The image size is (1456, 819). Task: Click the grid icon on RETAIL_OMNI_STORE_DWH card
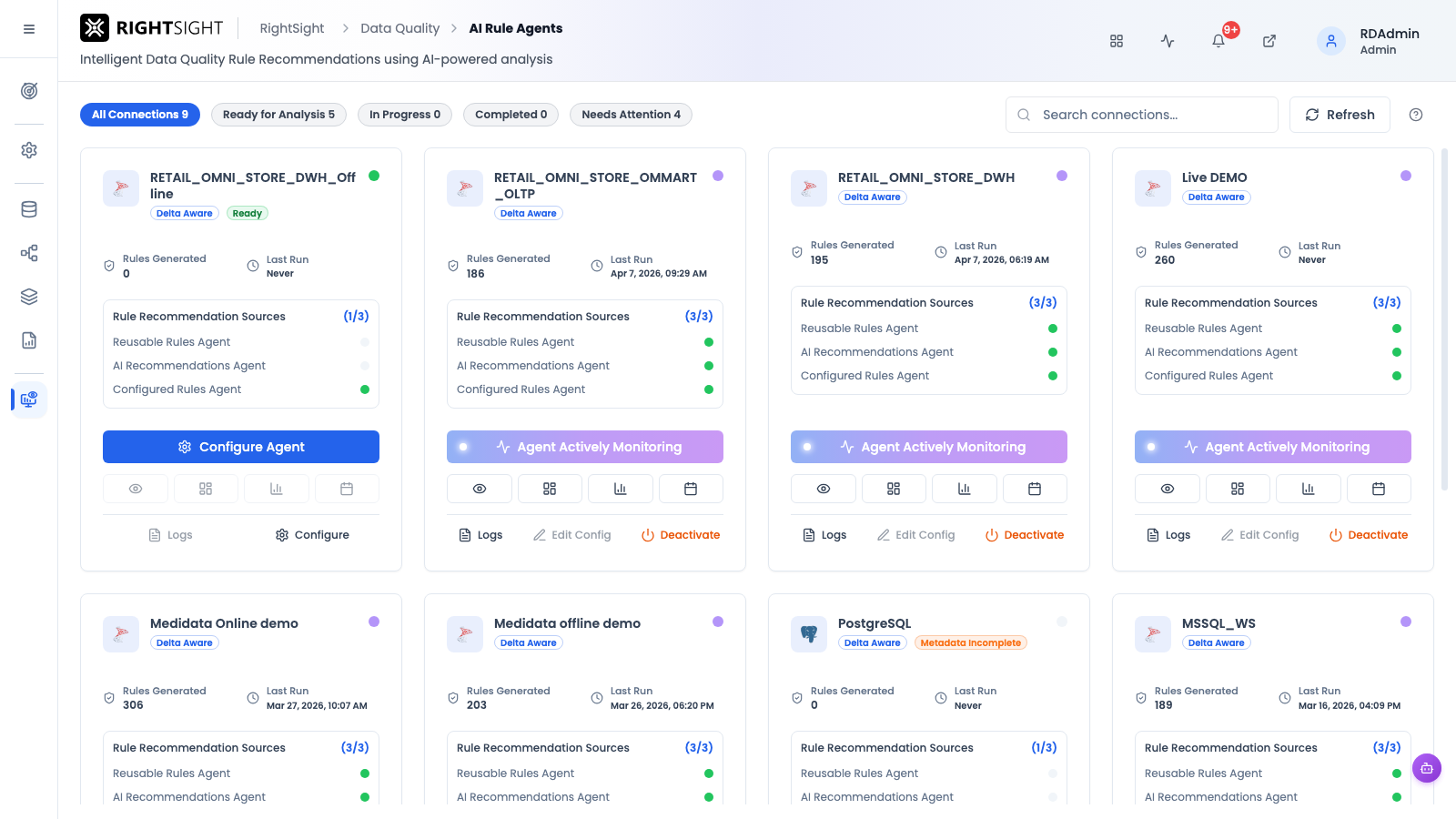point(894,489)
